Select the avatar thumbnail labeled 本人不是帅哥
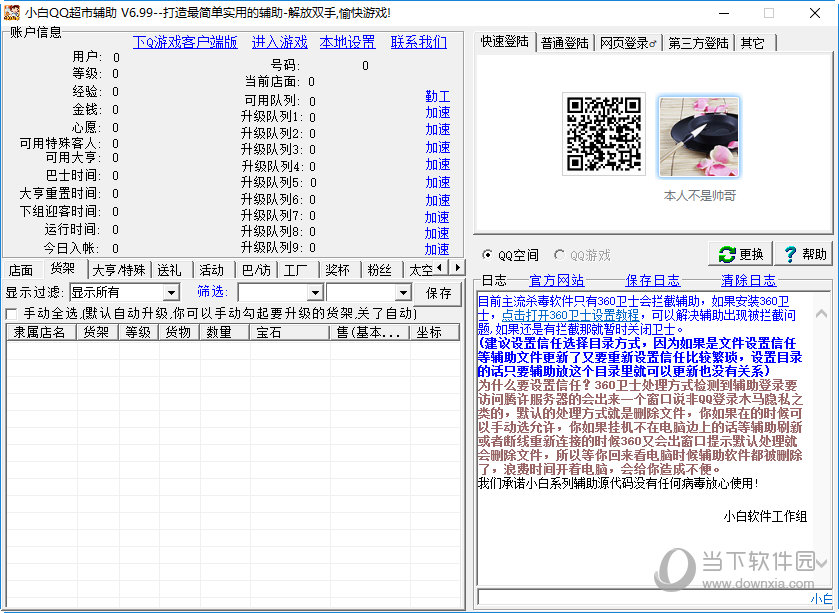The width and height of the screenshot is (839, 613). 699,137
